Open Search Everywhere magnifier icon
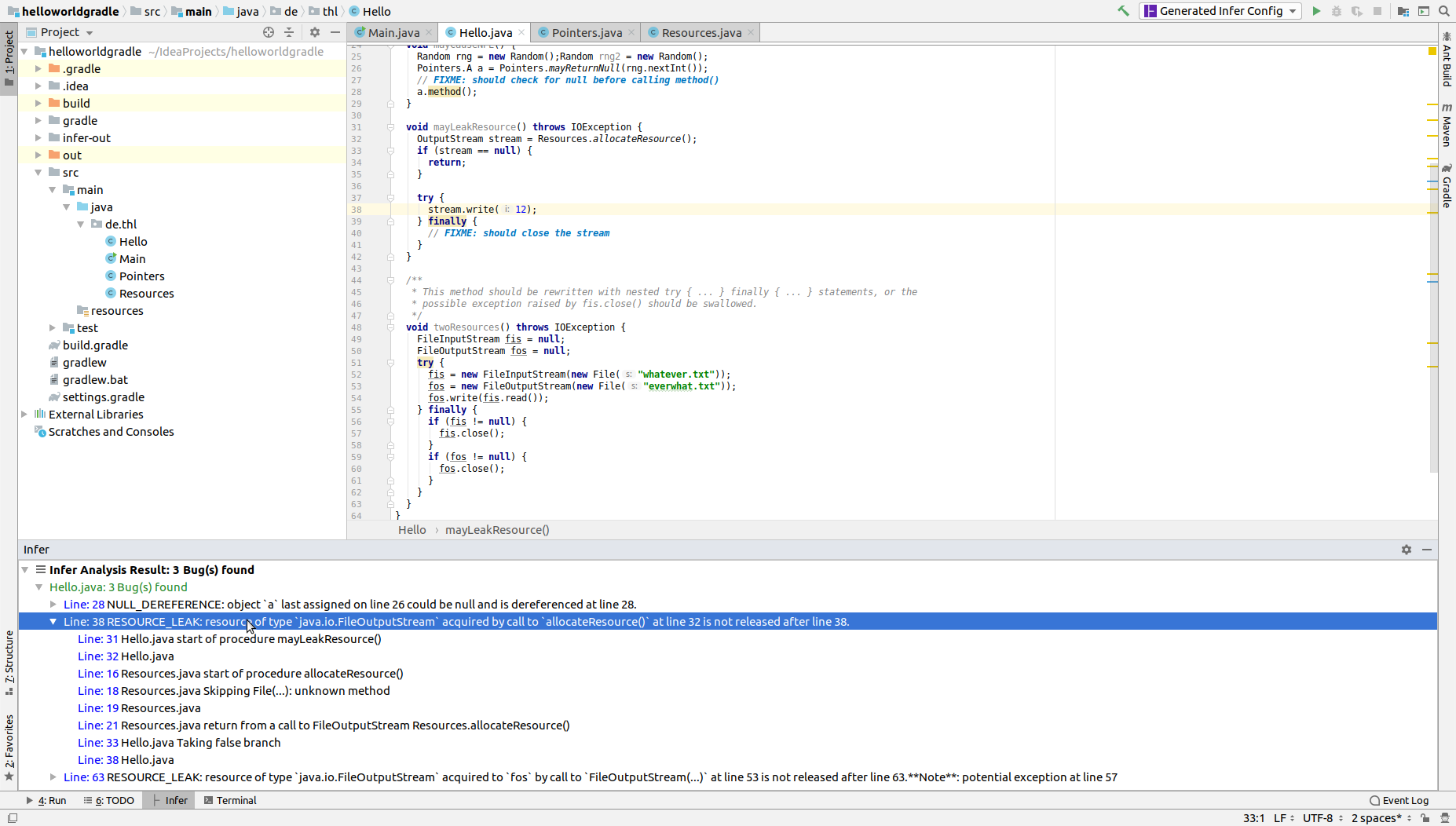Screen dimensions: 1456x826 1443,11
